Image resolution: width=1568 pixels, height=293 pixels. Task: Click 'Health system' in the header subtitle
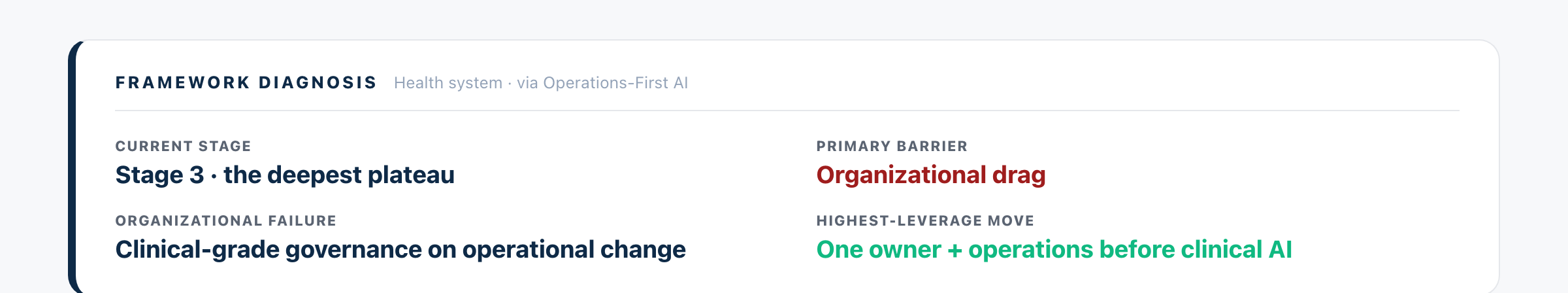click(448, 83)
